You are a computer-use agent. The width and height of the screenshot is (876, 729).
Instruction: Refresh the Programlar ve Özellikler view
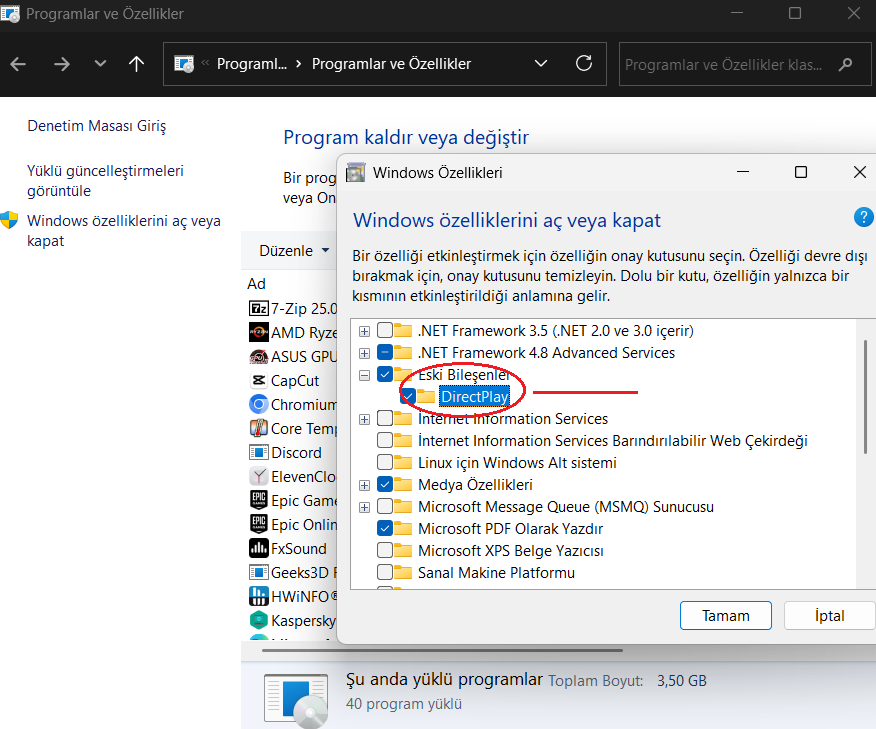[584, 63]
